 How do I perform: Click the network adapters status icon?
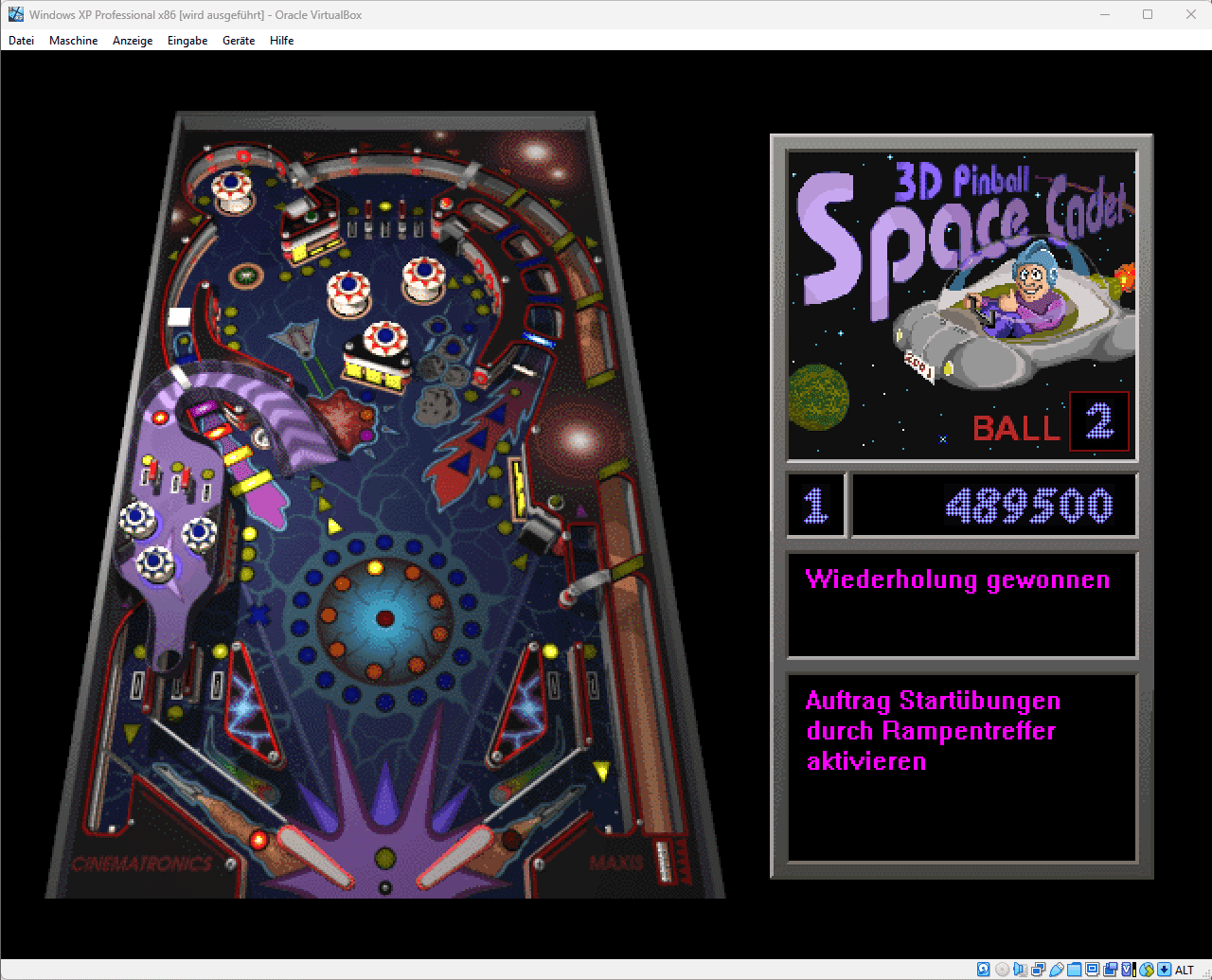click(1038, 970)
